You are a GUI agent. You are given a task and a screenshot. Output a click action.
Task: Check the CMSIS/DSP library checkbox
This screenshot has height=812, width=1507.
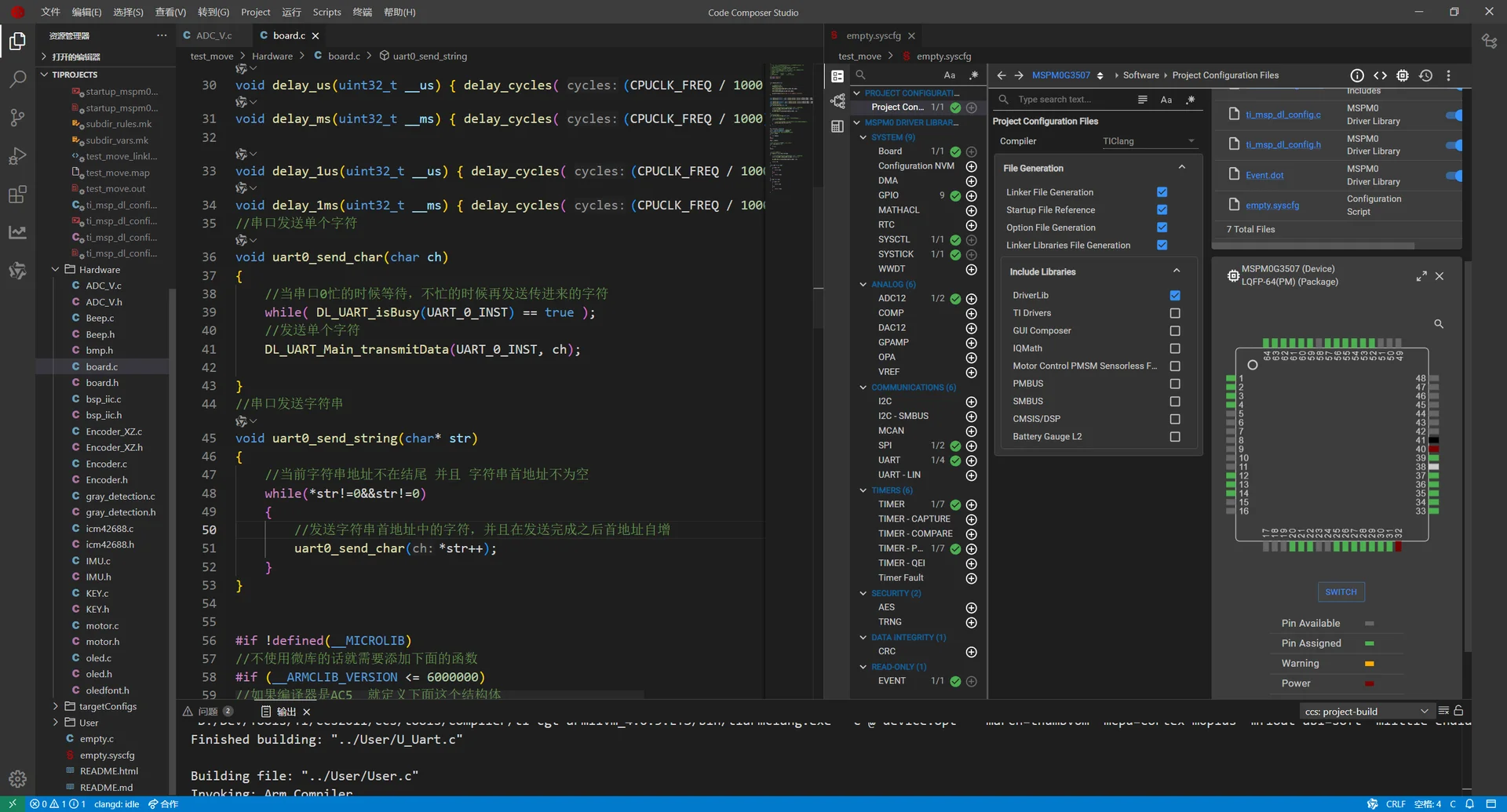[x=1174, y=419]
